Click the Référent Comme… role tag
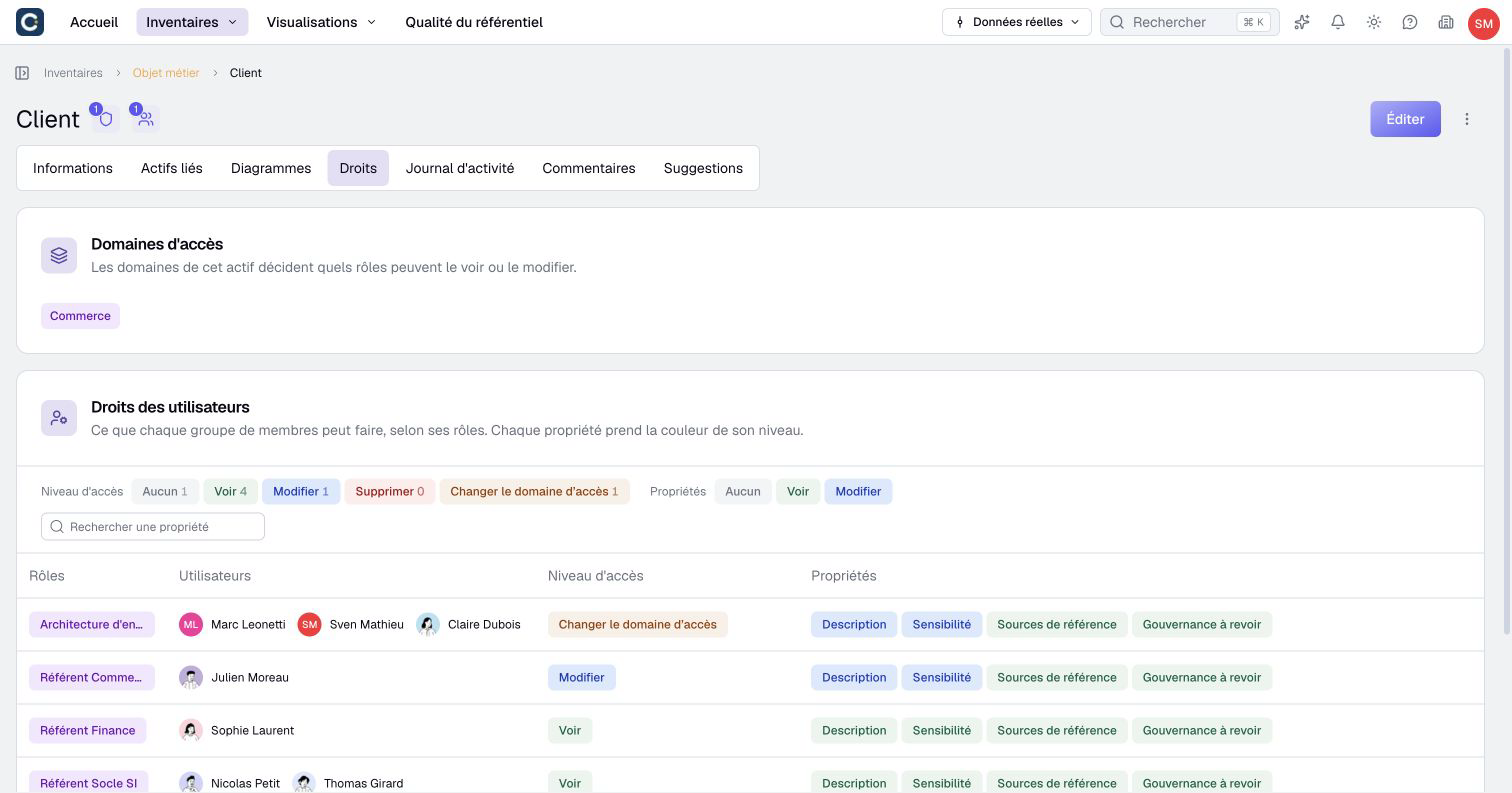 (91, 677)
